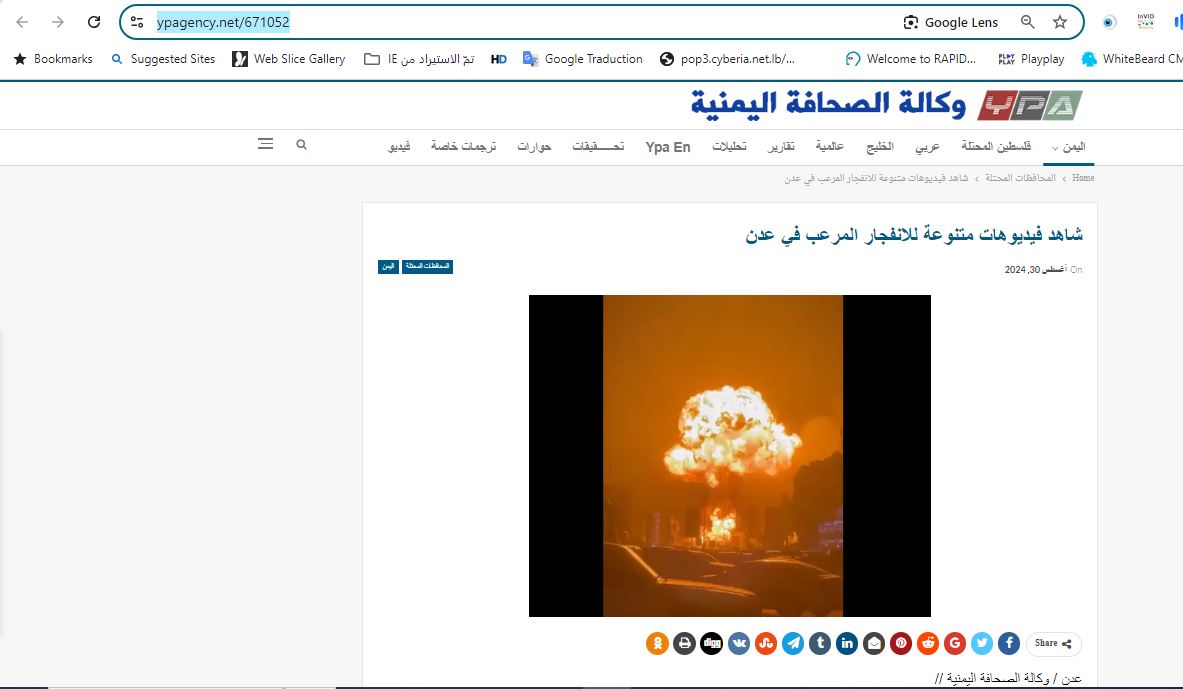This screenshot has width=1183, height=689.
Task: Share via the Pinterest icon
Action: 901,643
